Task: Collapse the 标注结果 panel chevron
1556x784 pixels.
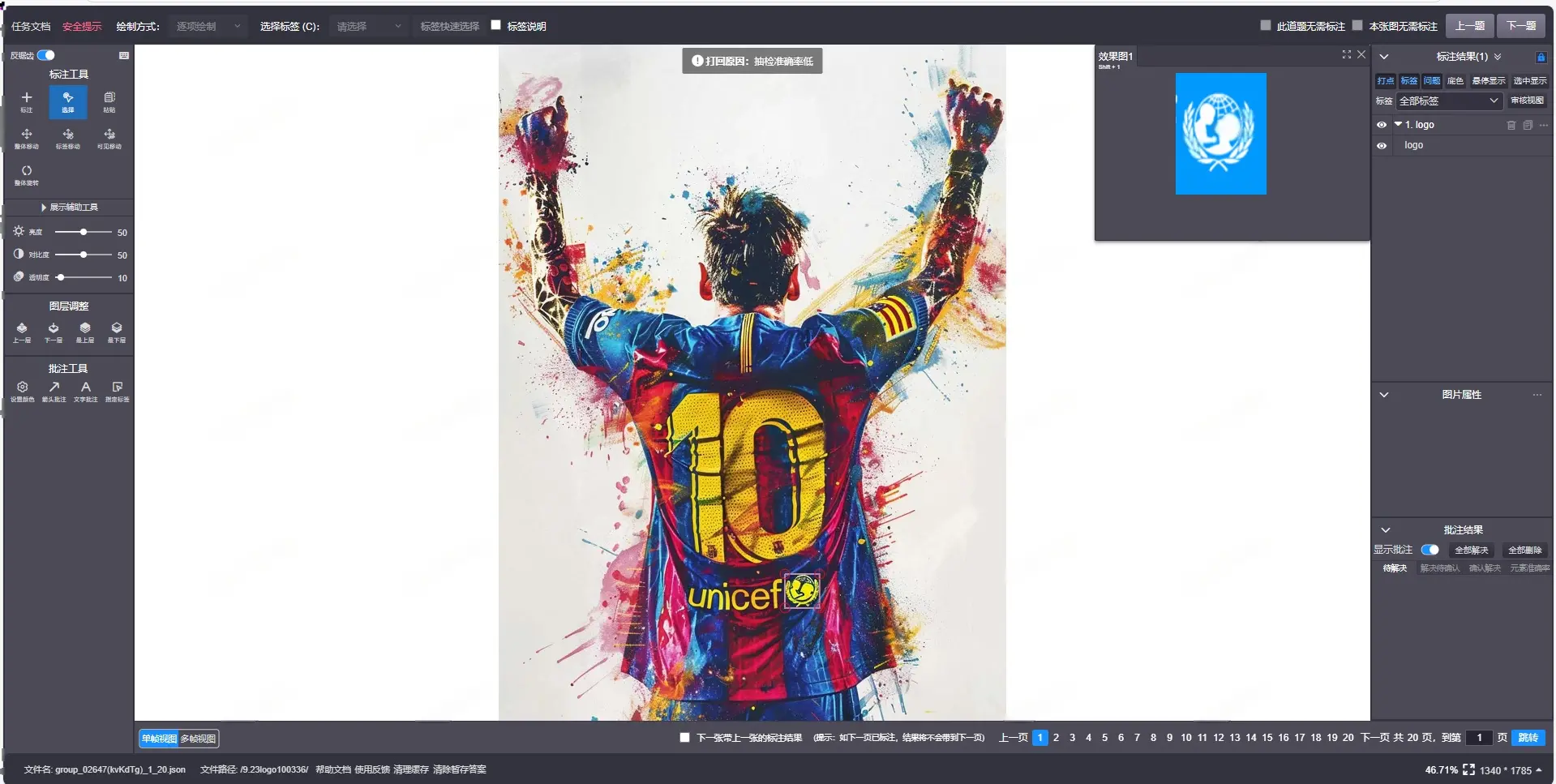Action: [x=1384, y=57]
